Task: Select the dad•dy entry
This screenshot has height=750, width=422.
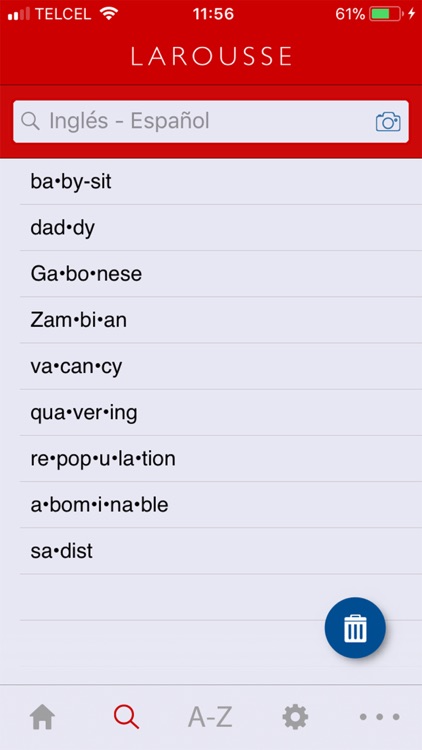Action: coord(221,228)
